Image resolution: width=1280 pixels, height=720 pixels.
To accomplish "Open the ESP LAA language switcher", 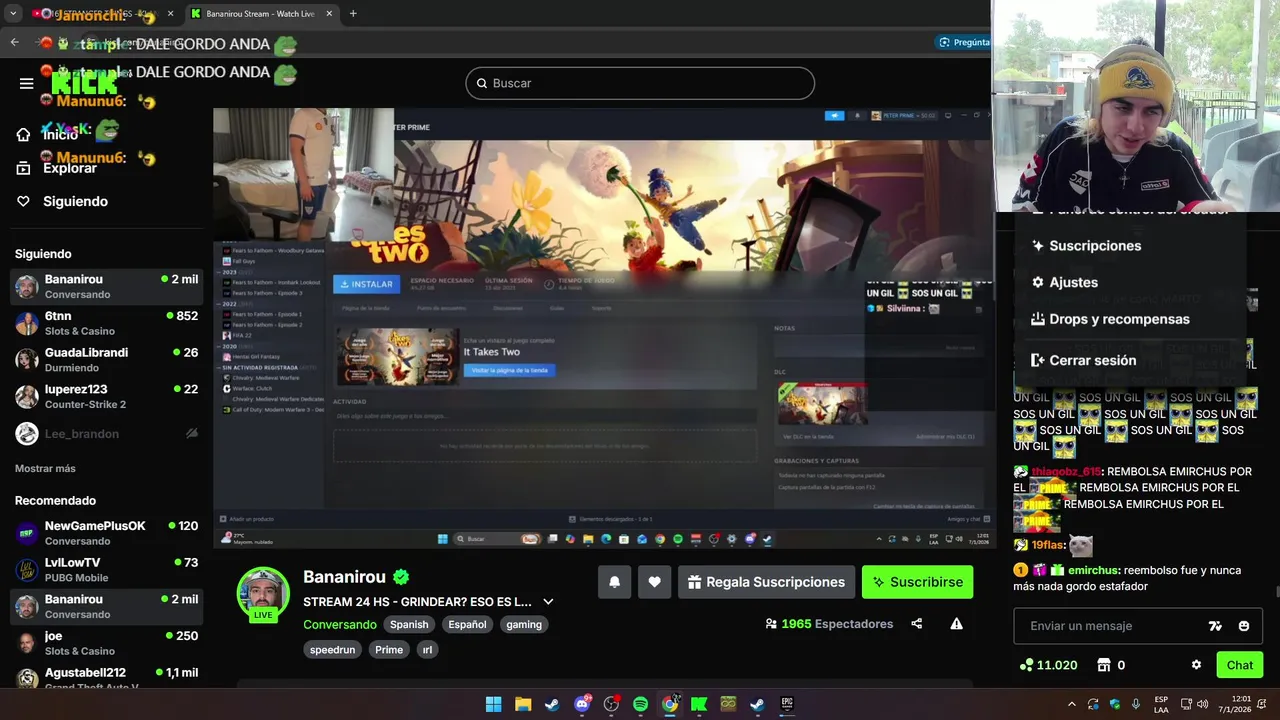I will click(1161, 704).
